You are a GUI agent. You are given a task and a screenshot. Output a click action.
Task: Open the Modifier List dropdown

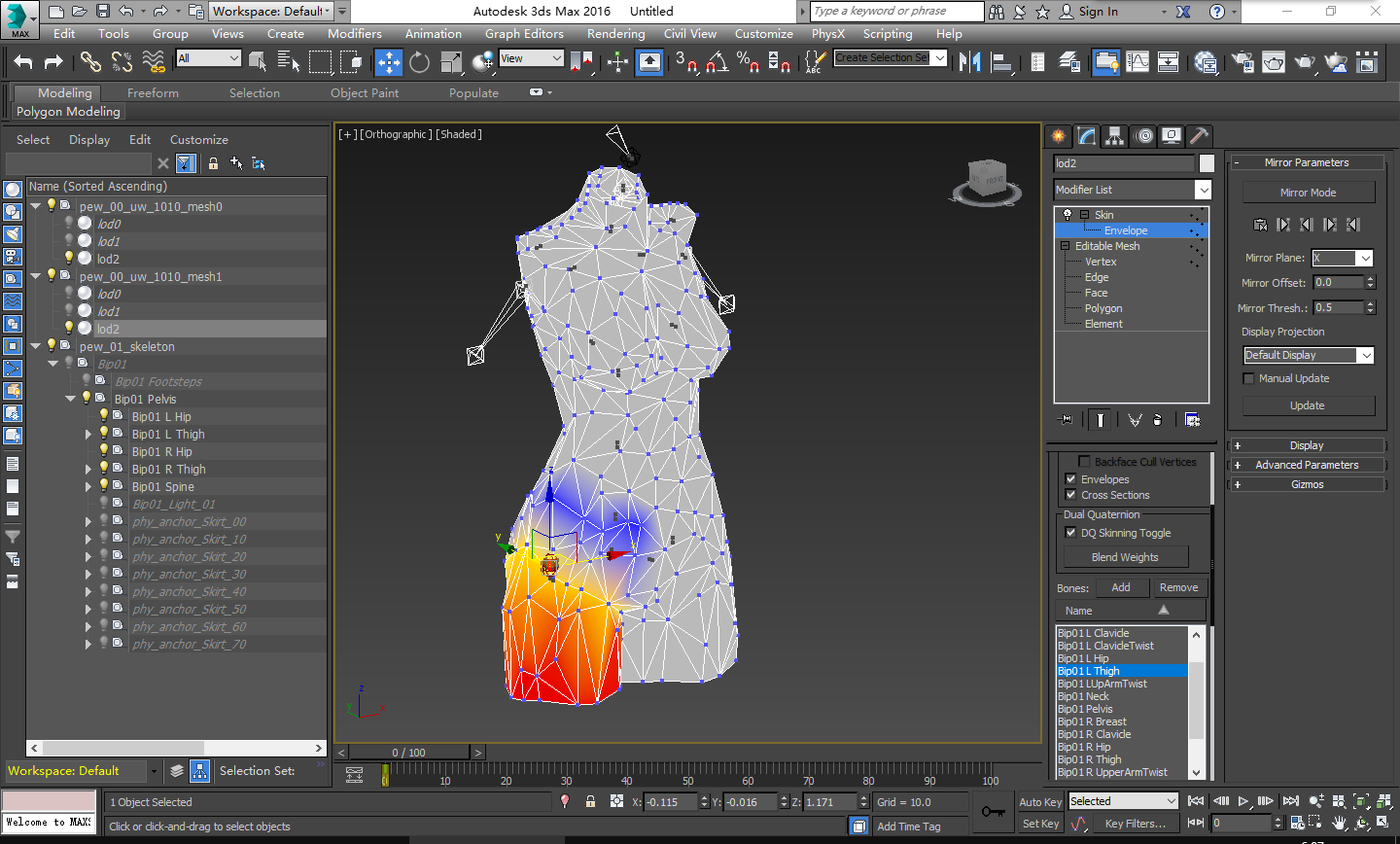coord(1203,190)
